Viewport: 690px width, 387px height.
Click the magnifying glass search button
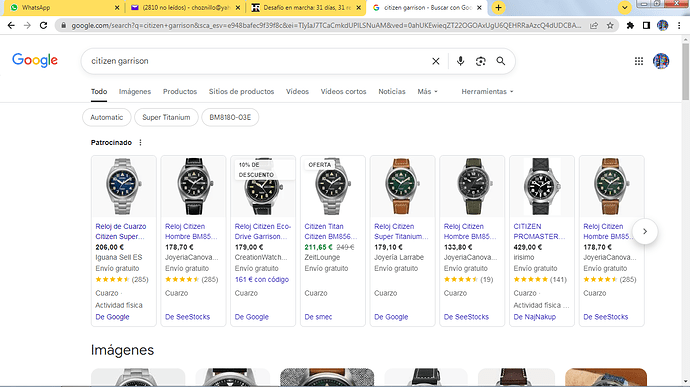[x=501, y=61]
